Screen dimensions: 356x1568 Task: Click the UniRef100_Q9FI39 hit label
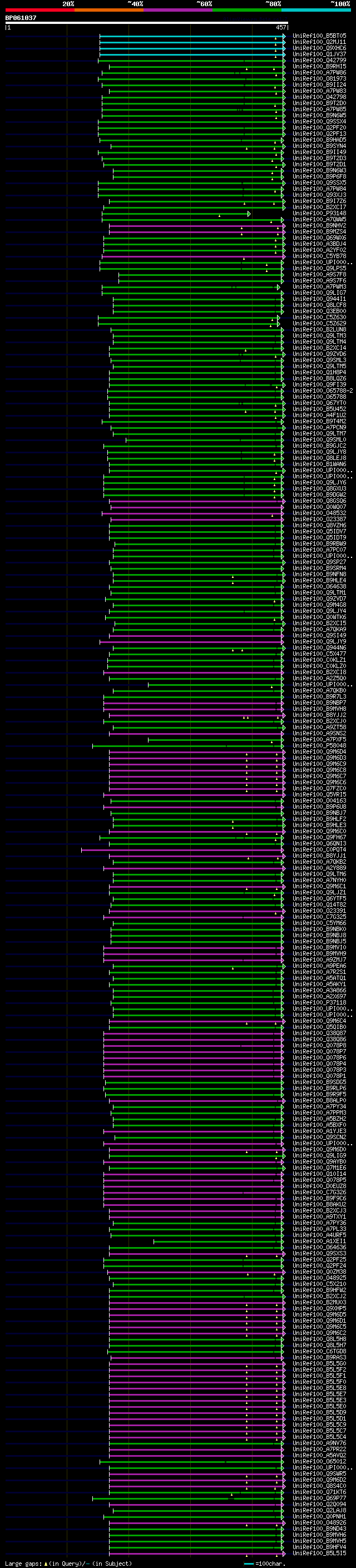coord(319,385)
